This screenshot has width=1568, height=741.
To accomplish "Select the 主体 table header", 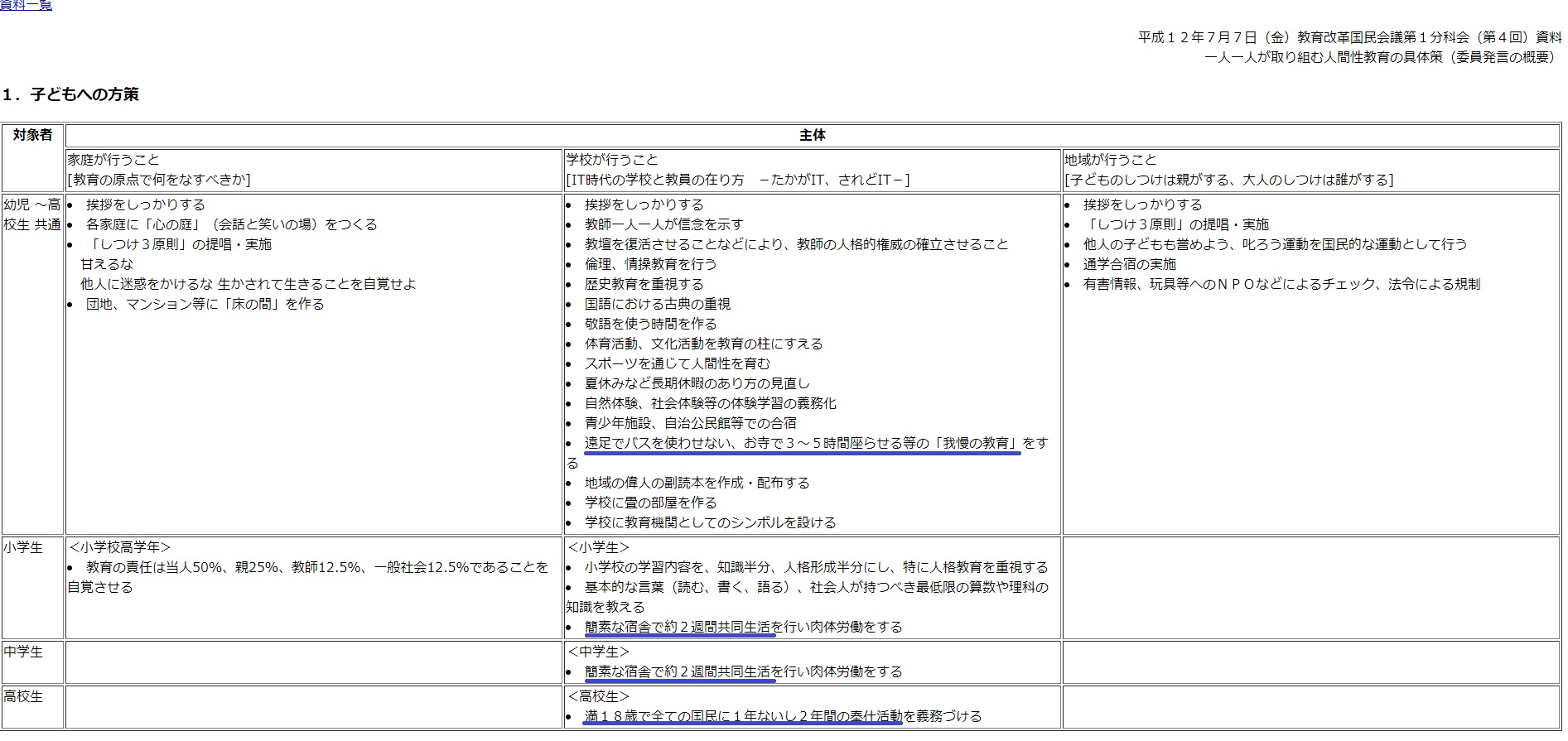I will (x=813, y=135).
